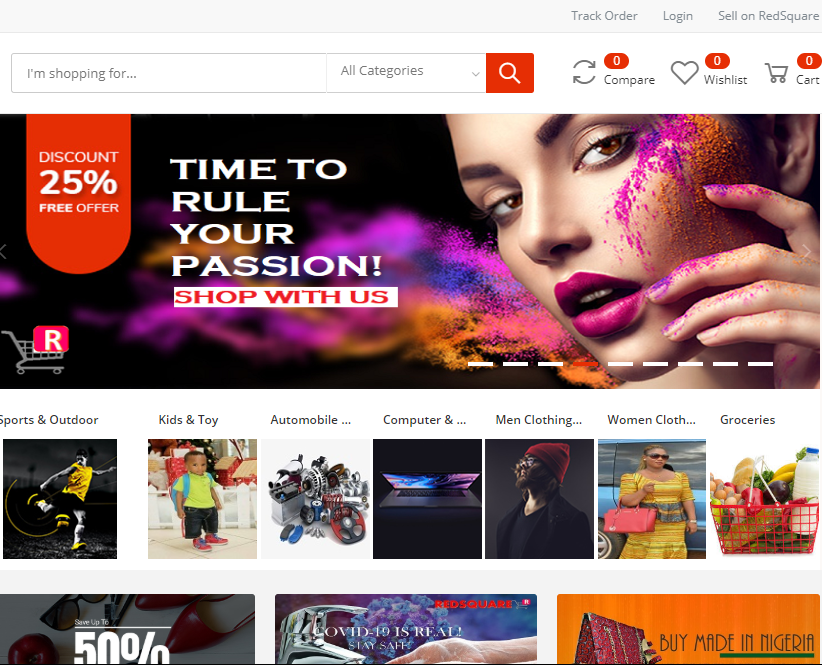Go to next banner slide arrow
This screenshot has height=668, width=822.
(808, 251)
